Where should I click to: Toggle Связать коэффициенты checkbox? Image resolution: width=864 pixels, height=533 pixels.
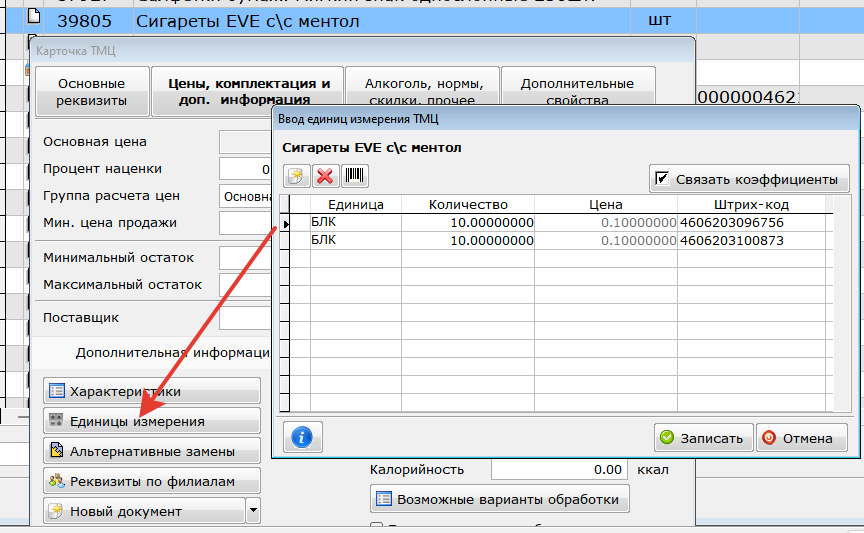(x=662, y=179)
